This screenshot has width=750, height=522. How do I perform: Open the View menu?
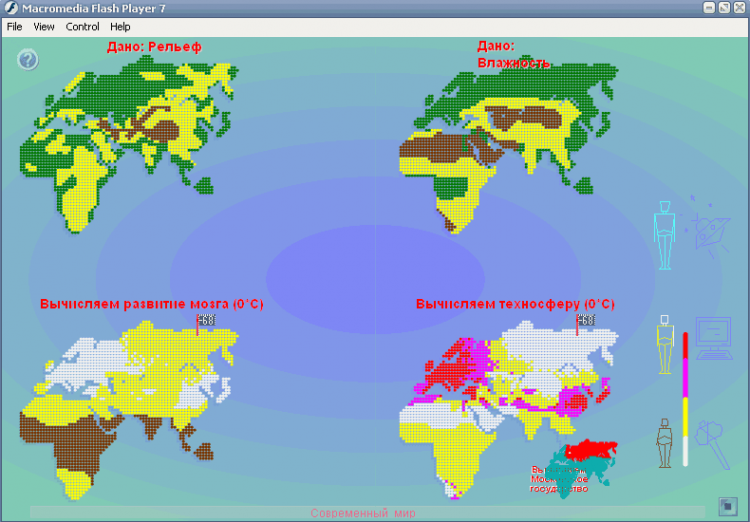44,27
